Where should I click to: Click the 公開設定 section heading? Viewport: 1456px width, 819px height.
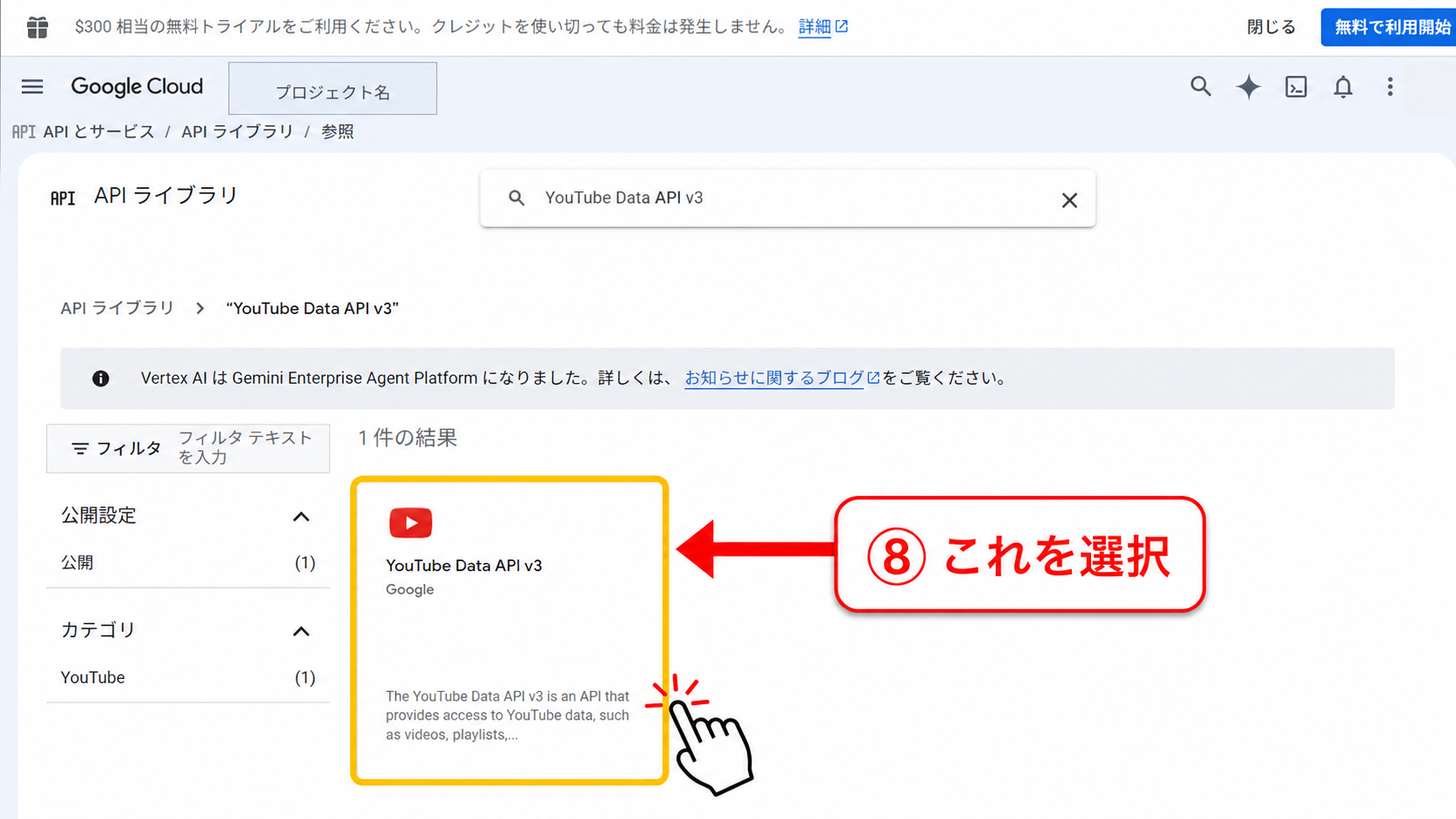pyautogui.click(x=99, y=515)
